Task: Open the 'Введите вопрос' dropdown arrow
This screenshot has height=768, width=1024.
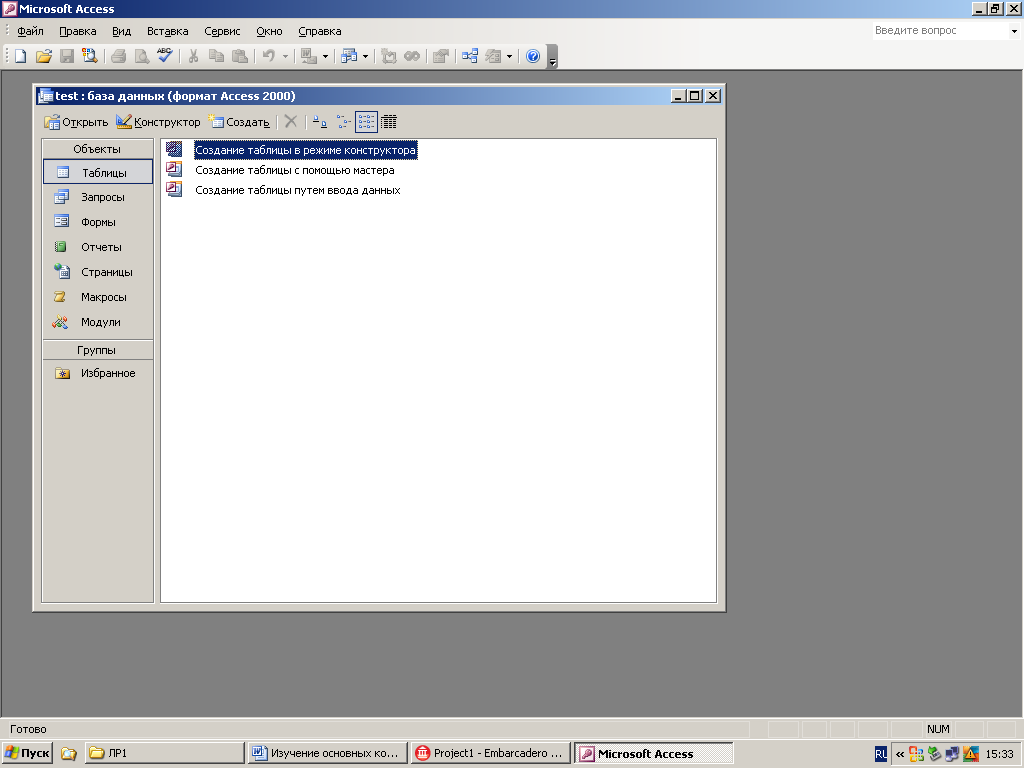Action: (x=1014, y=31)
